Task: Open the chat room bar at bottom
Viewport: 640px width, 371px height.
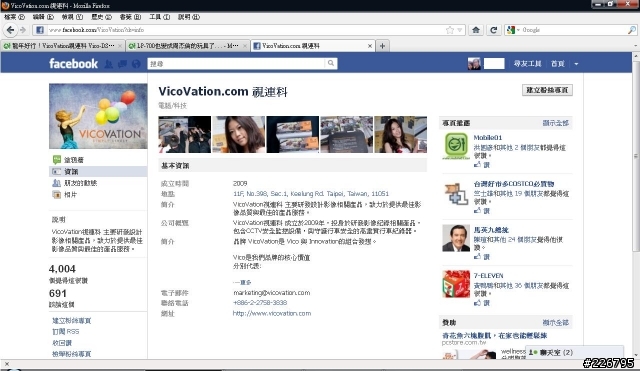Action: [x=575, y=352]
